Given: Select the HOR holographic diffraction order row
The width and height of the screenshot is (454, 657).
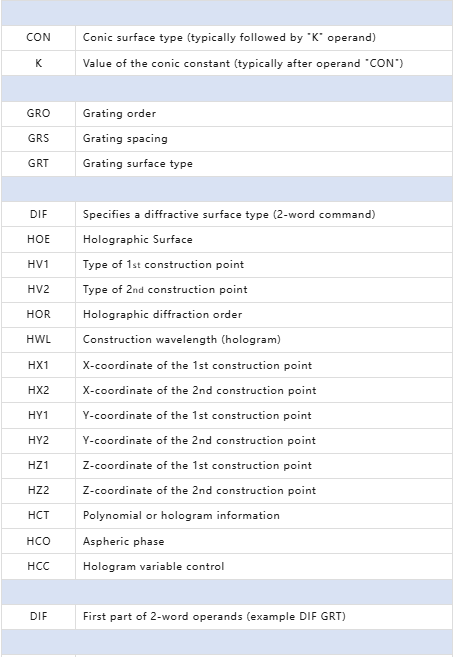Looking at the screenshot, I should pos(227,315).
